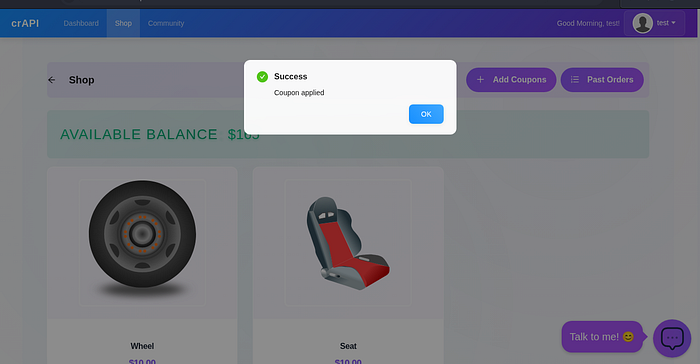Click the user avatar icon

[x=643, y=23]
